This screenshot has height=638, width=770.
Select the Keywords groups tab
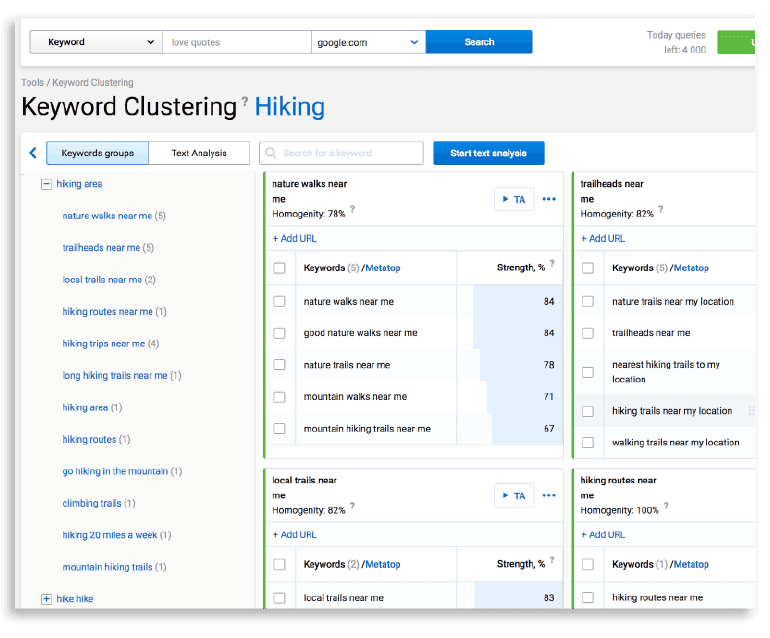coord(97,153)
